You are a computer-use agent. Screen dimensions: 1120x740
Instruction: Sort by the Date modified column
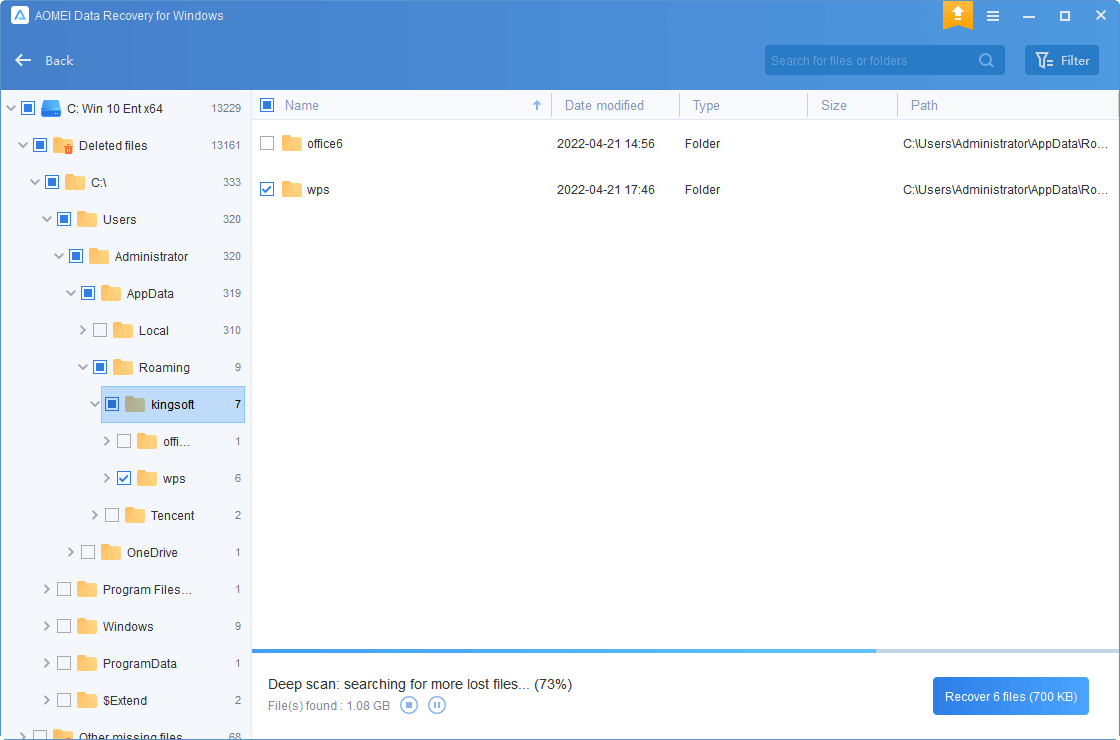point(604,105)
